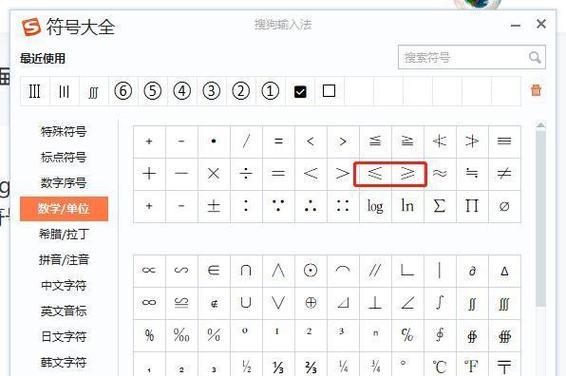Image resolution: width=566 pixels, height=376 pixels.
Task: Insert the circled number ④ from recently used
Action: tap(182, 91)
